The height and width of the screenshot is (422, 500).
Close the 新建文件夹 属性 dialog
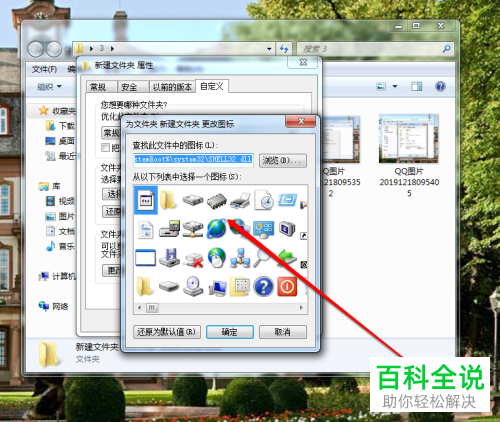tap(303, 62)
